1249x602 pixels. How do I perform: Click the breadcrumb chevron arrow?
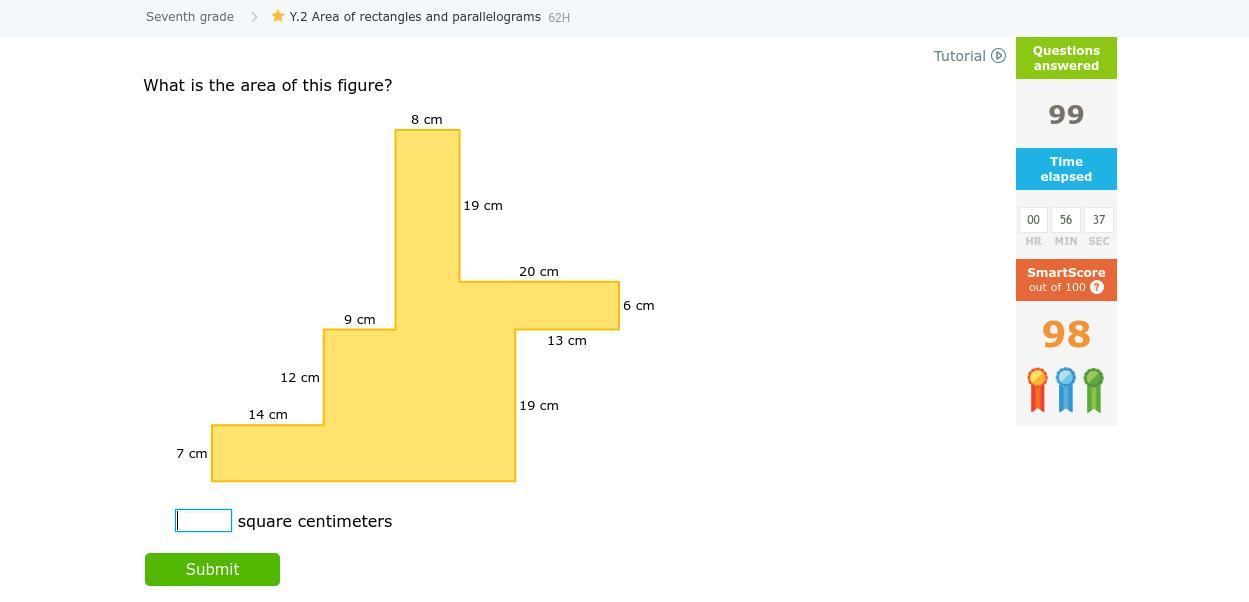tap(254, 17)
